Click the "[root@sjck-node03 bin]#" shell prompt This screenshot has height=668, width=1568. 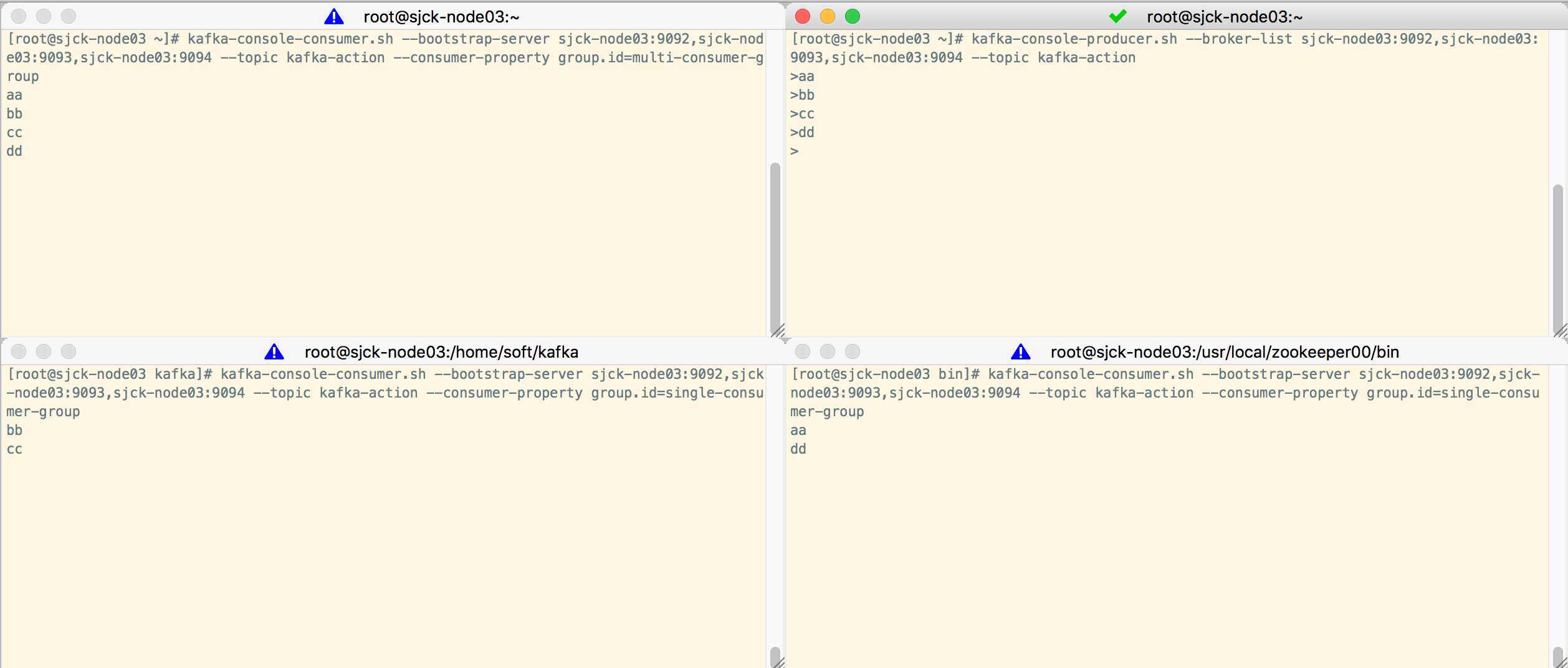tap(886, 375)
